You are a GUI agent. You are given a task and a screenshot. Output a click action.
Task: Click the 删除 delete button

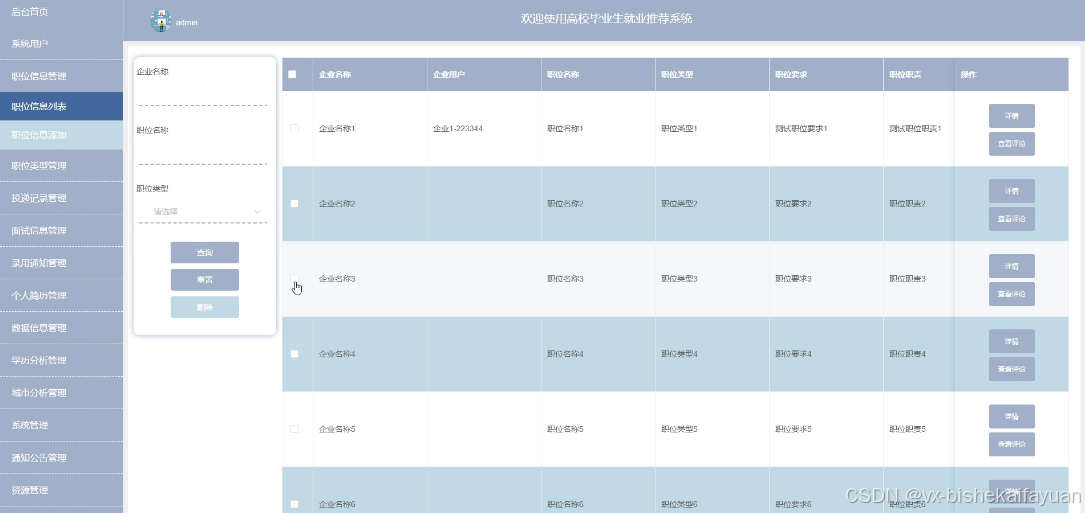tap(205, 307)
